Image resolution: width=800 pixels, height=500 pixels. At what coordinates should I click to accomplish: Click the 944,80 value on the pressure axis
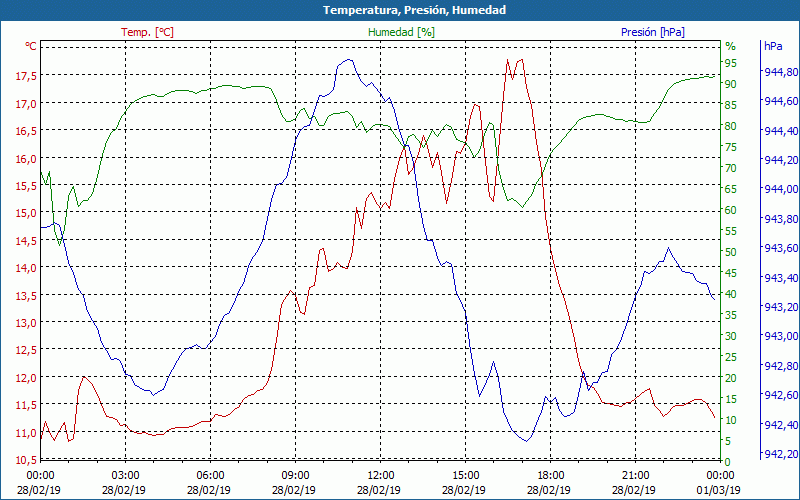point(781,72)
